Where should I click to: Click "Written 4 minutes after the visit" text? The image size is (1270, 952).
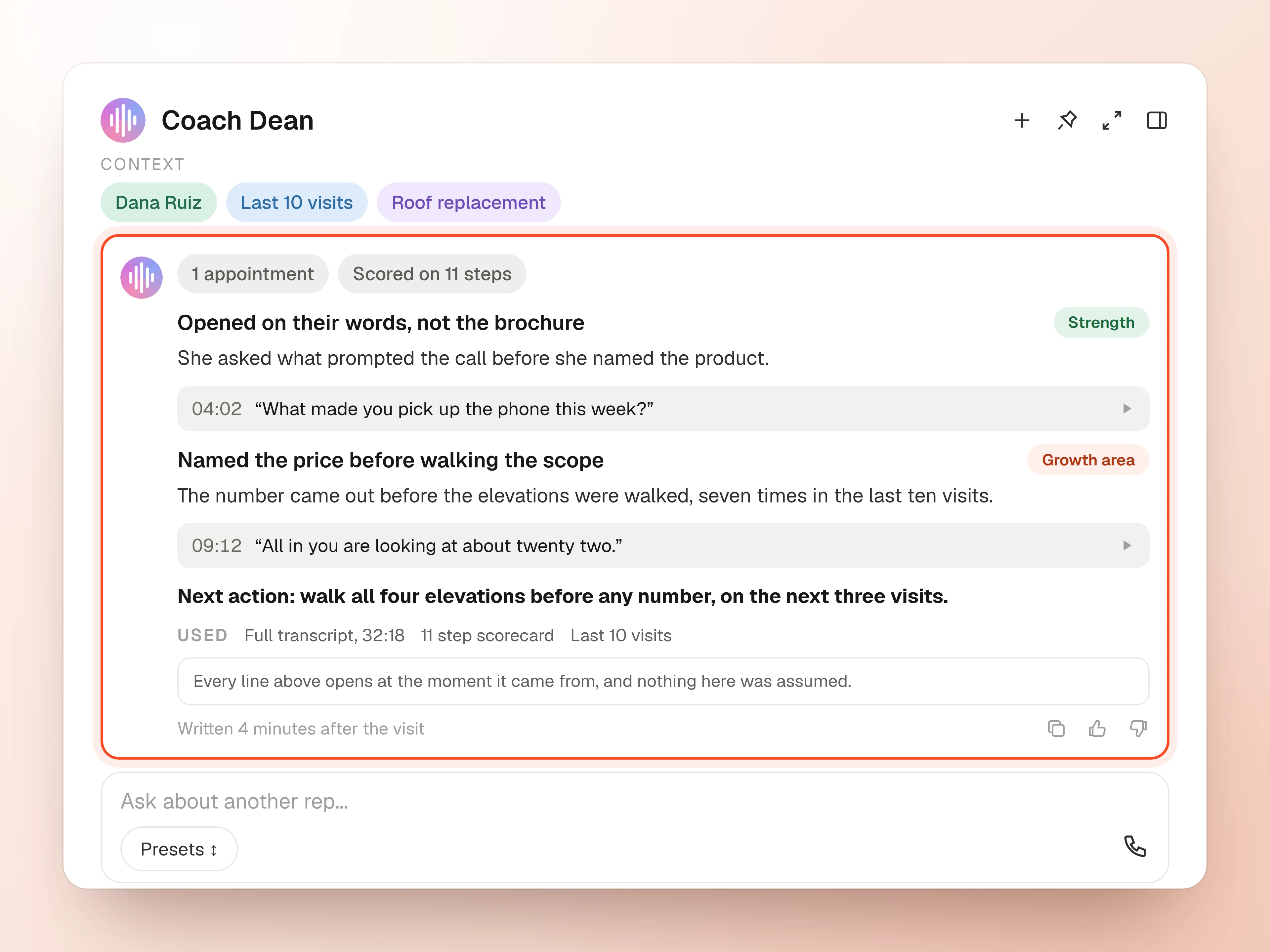(301, 728)
